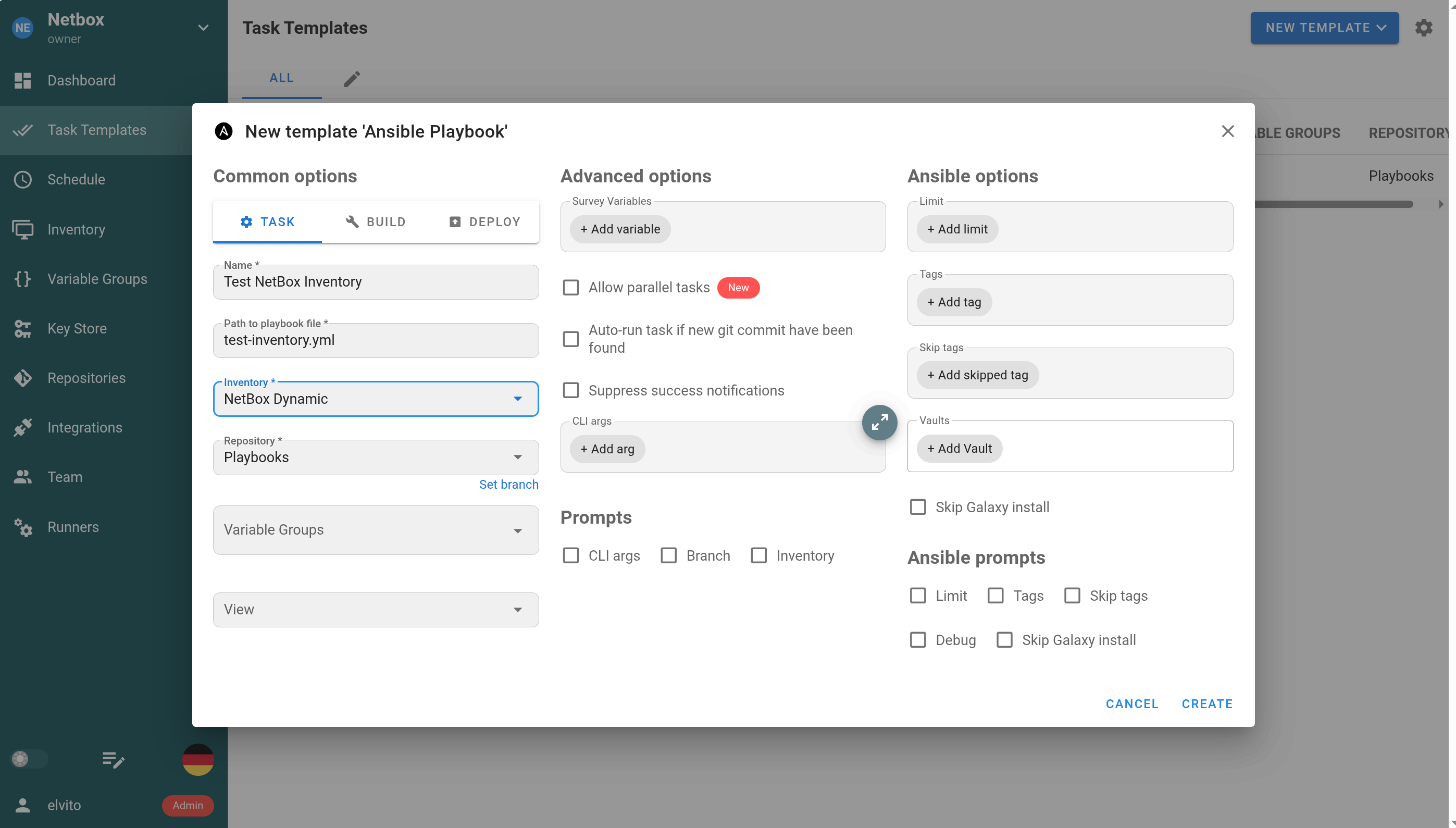Check the CLI args prompt checkbox
This screenshot has width=1456, height=828.
(x=571, y=555)
